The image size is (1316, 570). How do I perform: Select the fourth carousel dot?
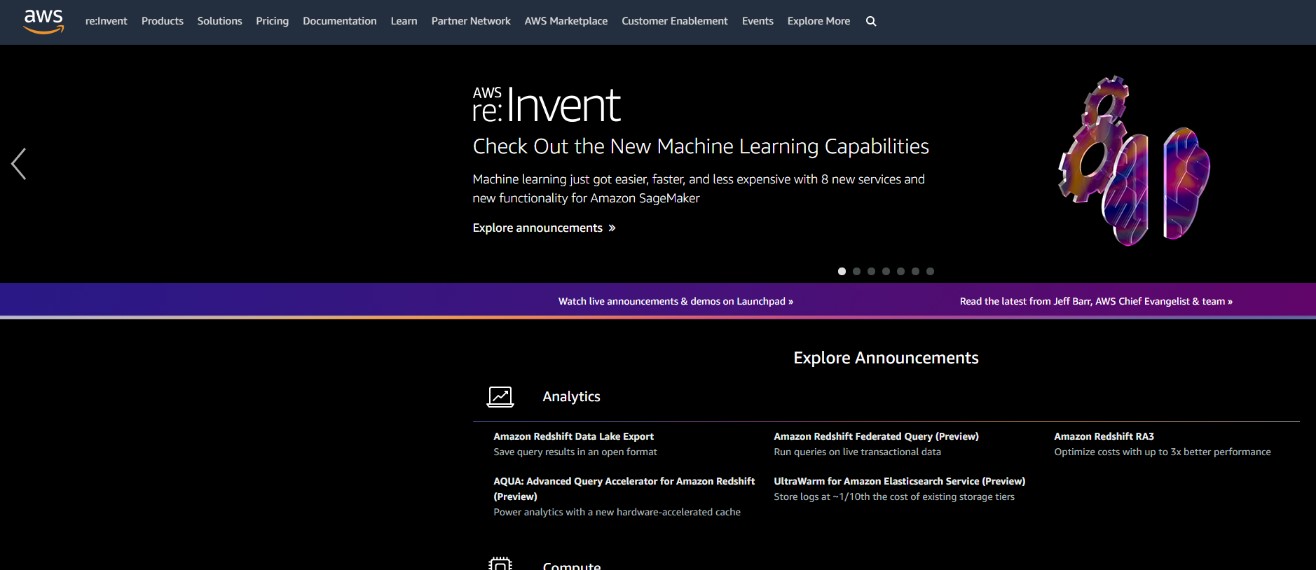coord(886,271)
